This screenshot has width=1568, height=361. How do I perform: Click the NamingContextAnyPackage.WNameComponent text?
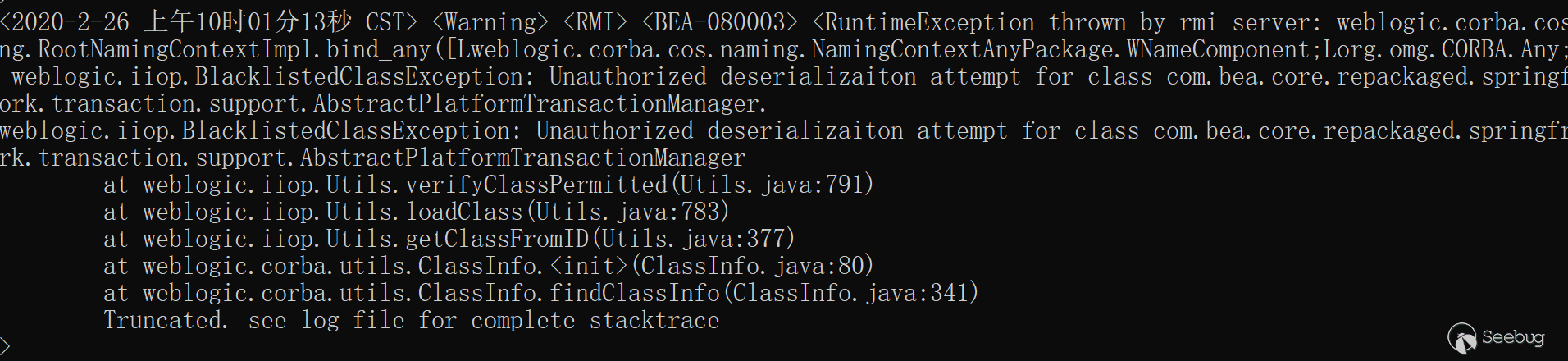[x=1060, y=49]
